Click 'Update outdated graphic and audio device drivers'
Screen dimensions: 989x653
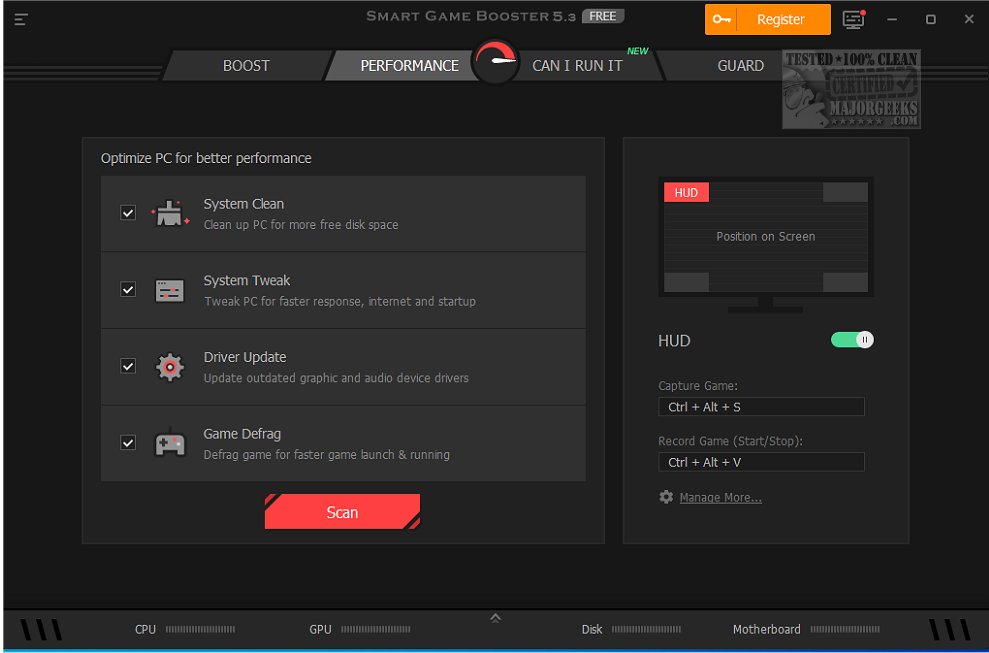point(336,378)
